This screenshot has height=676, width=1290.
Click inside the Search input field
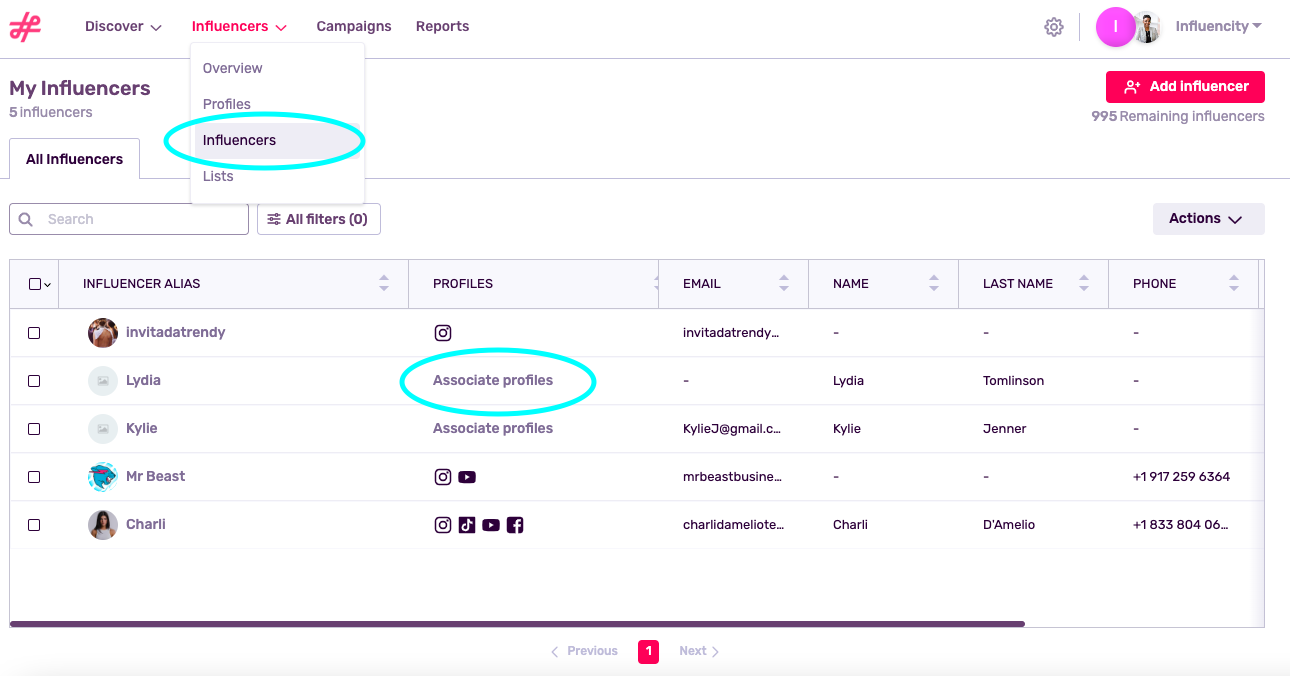(128, 218)
